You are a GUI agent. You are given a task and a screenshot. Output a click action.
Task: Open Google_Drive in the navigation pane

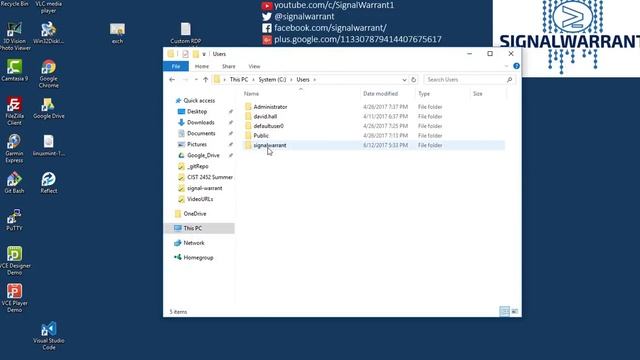click(203, 156)
